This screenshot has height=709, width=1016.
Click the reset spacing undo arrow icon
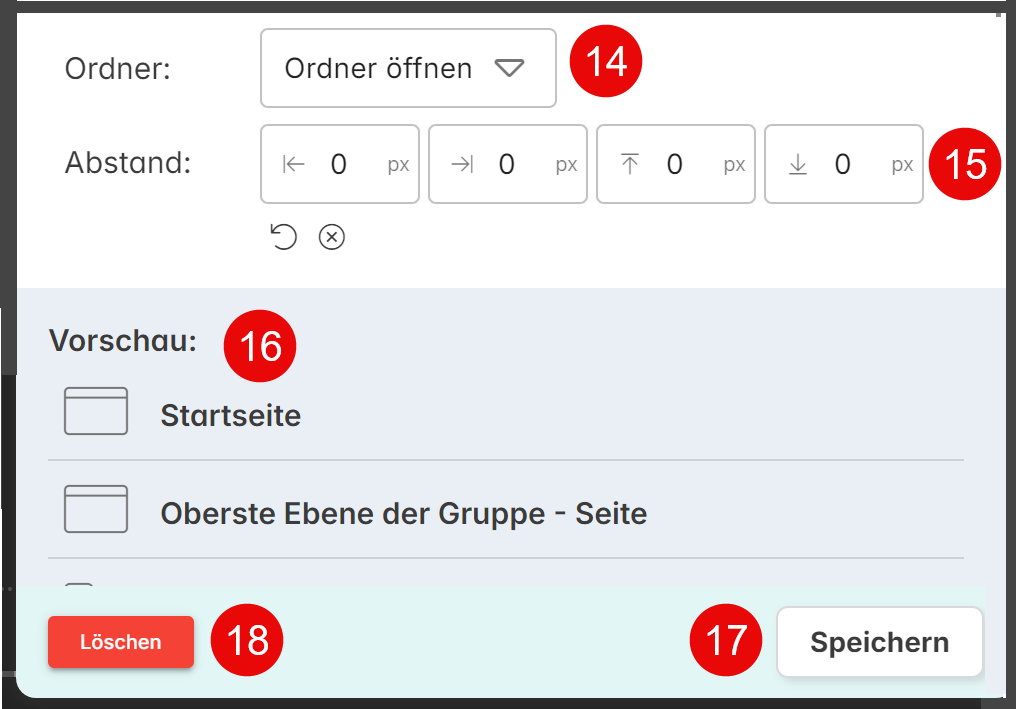284,237
